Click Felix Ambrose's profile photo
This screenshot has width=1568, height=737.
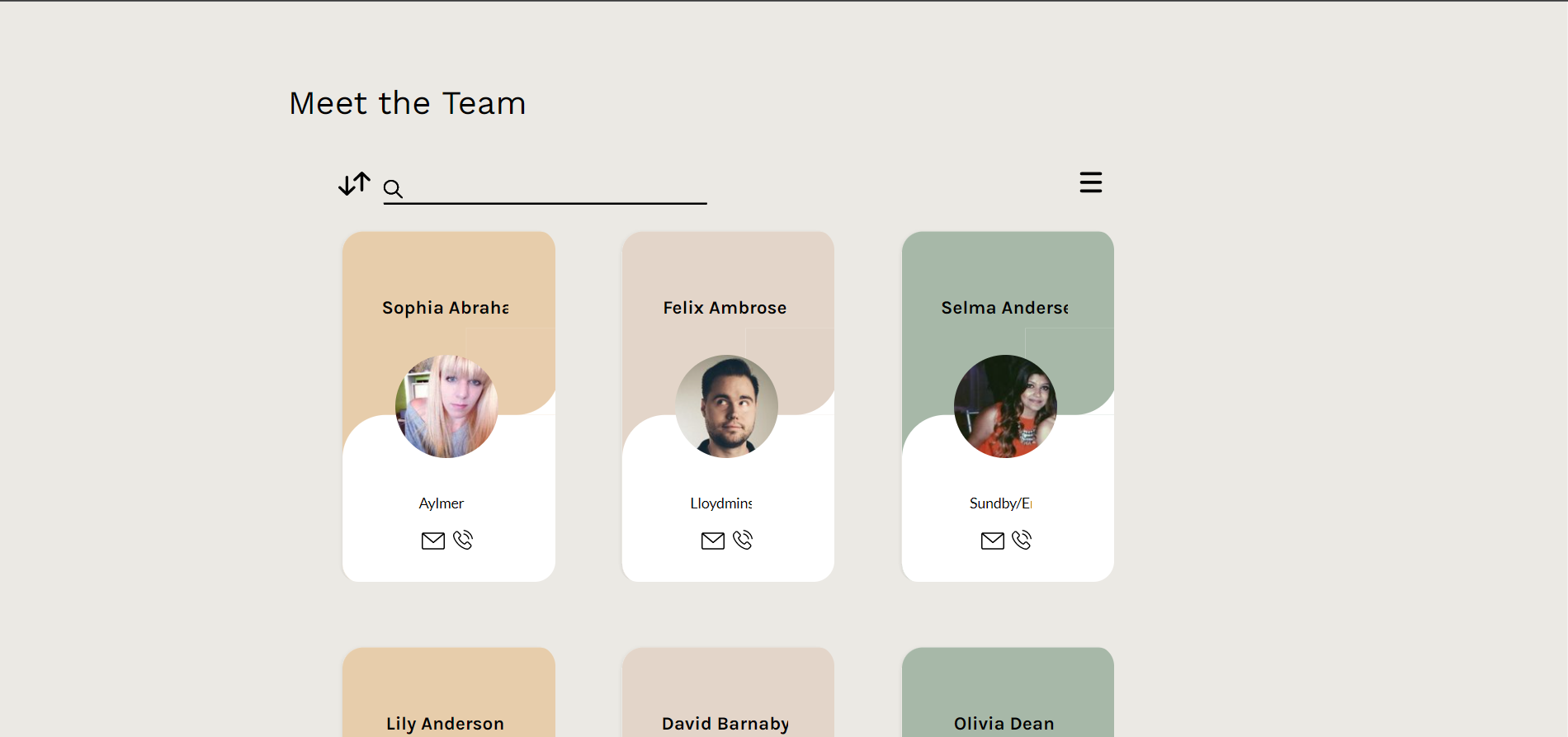coord(727,406)
